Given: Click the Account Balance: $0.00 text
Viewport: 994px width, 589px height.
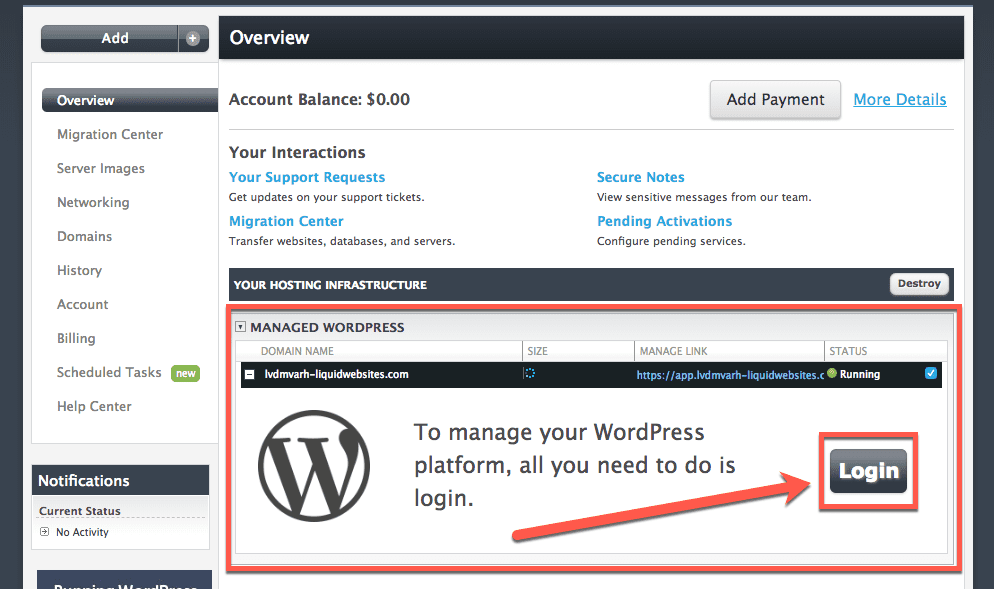Looking at the screenshot, I should (320, 100).
